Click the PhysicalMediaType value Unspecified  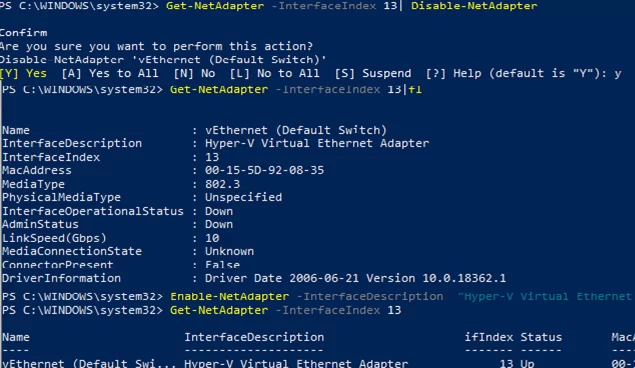pos(243,198)
